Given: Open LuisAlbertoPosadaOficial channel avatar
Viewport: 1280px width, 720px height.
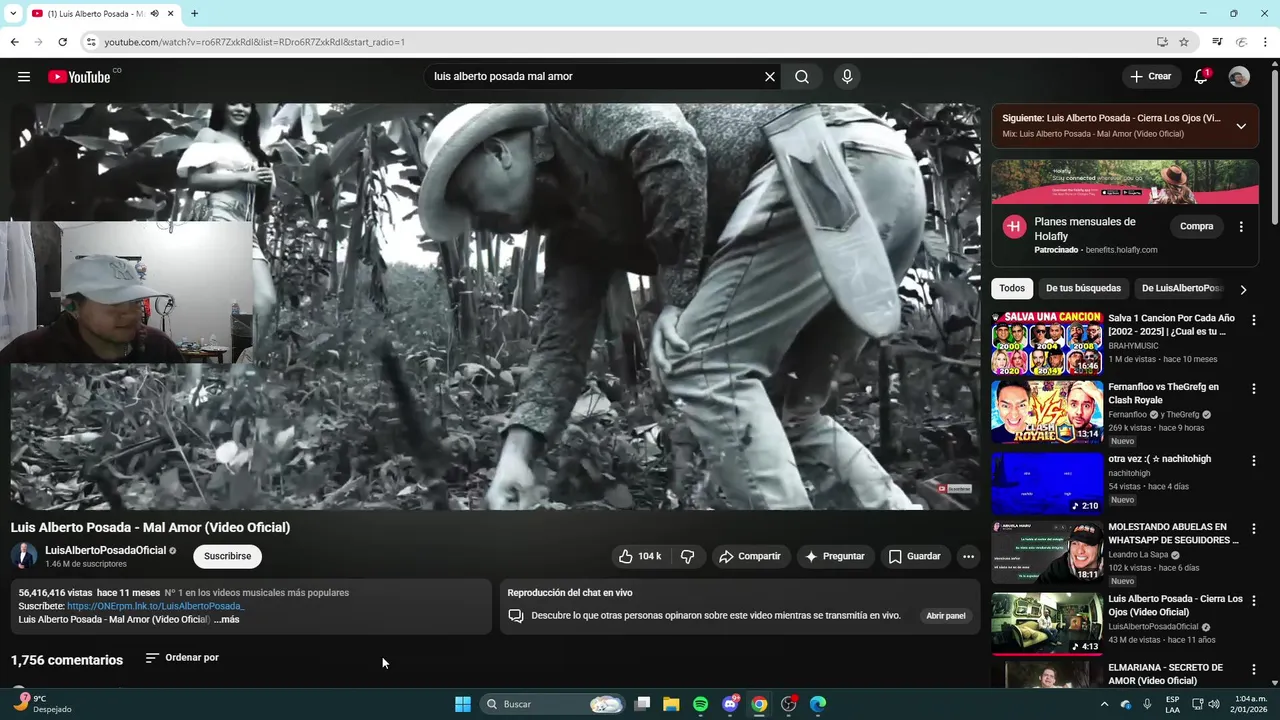Looking at the screenshot, I should coord(24,557).
